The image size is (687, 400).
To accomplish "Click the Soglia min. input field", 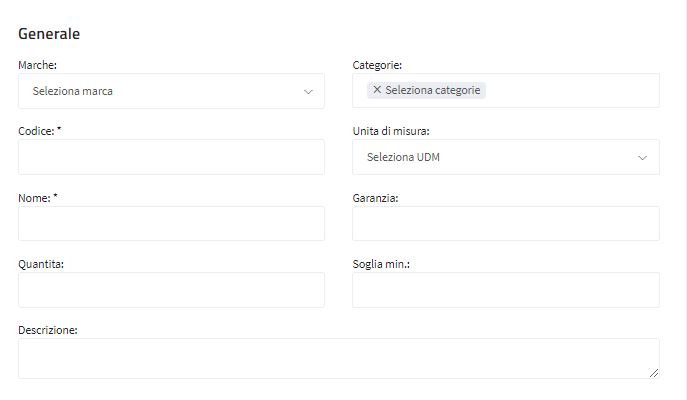I will (506, 290).
